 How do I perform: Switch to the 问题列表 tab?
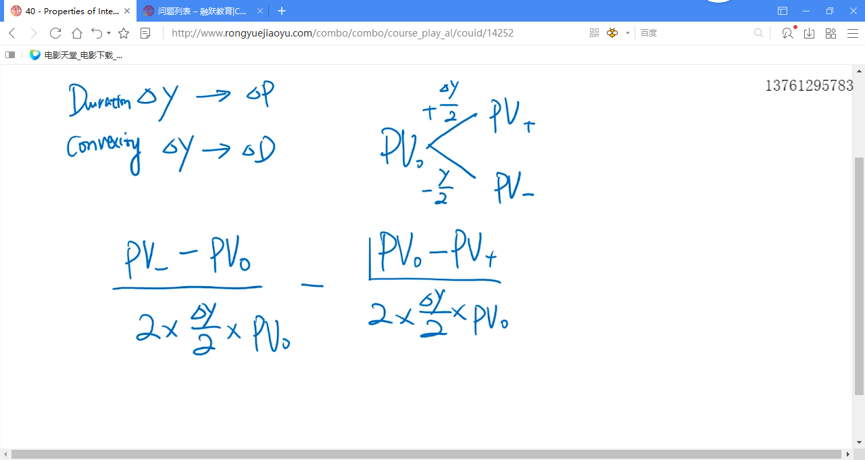pos(200,11)
